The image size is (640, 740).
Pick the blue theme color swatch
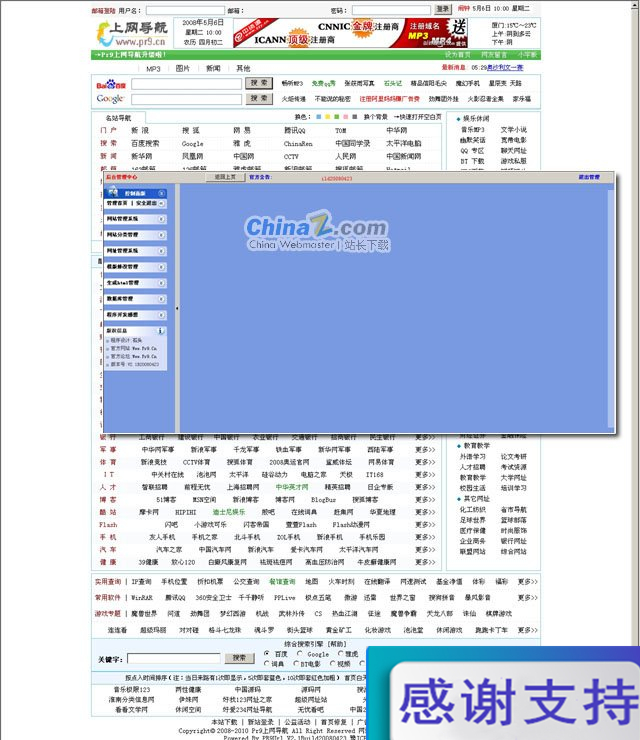coord(319,117)
